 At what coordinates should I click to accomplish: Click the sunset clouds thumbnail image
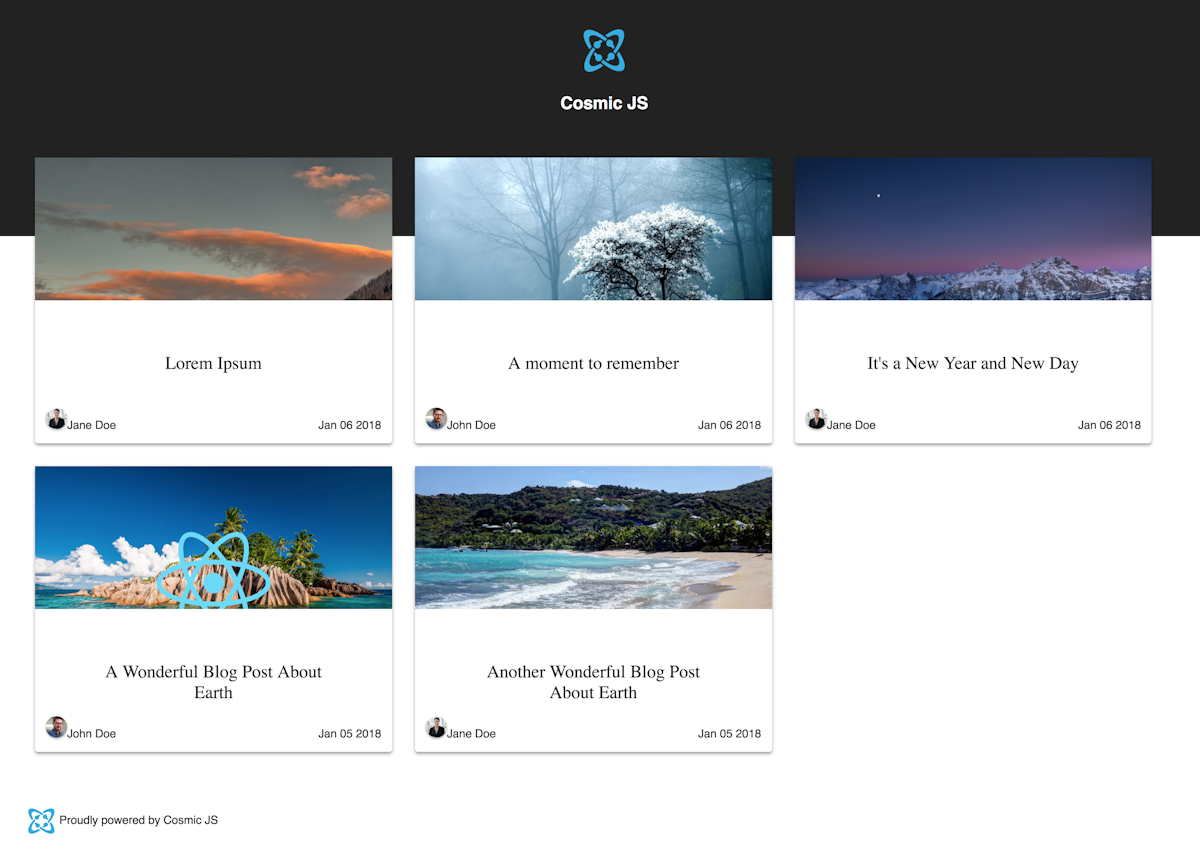213,228
